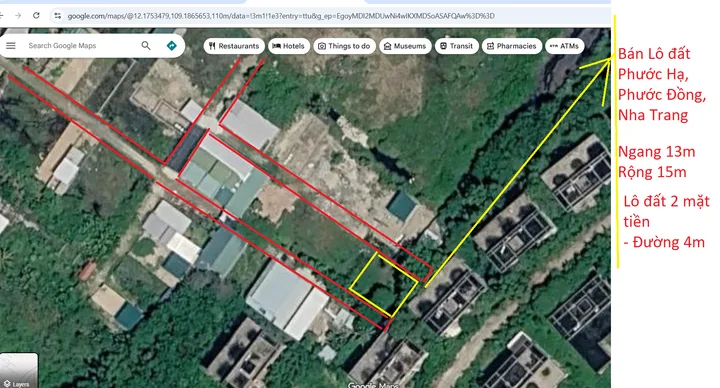Go forward in browser history
Viewport: 720px width, 388px height.
[18, 16]
